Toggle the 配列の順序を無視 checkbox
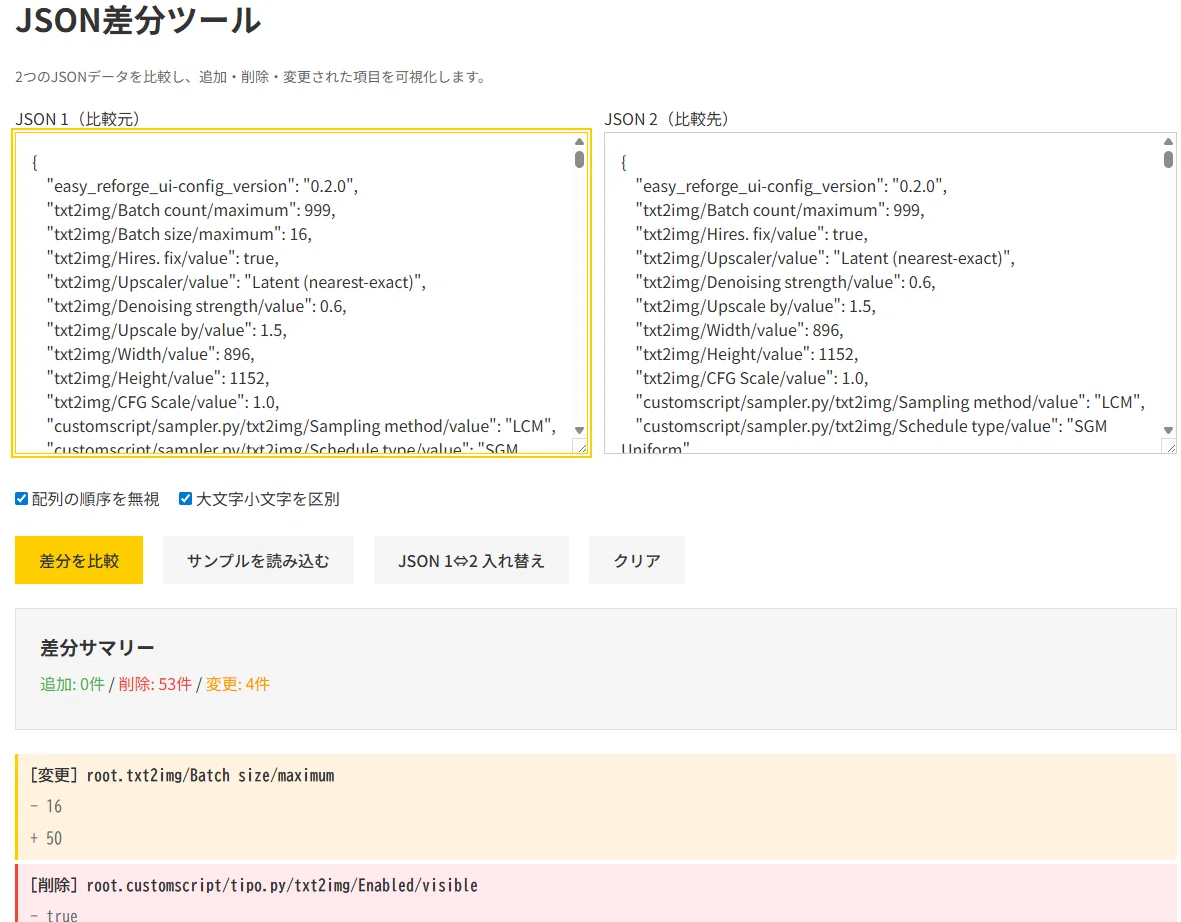 click(x=22, y=499)
